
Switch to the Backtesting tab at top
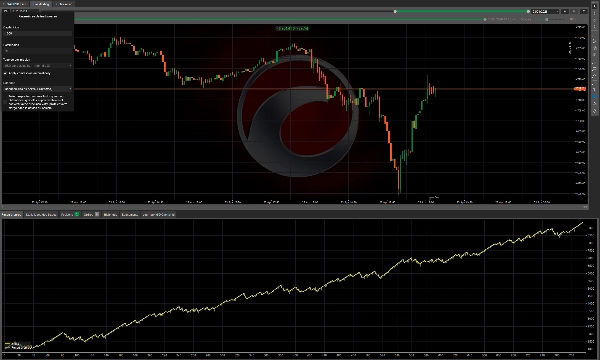[41, 4]
